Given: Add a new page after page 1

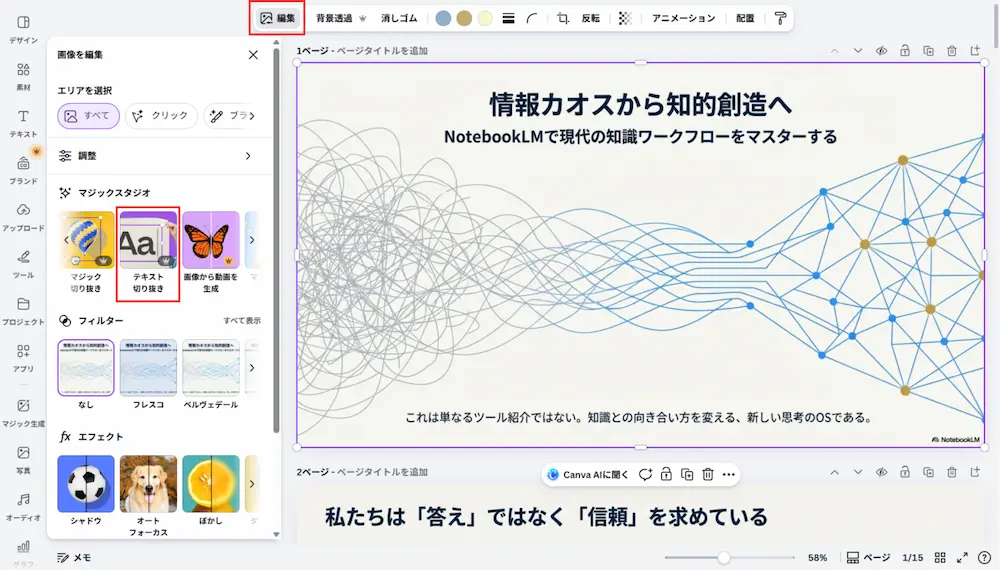Looking at the screenshot, I should 975,51.
